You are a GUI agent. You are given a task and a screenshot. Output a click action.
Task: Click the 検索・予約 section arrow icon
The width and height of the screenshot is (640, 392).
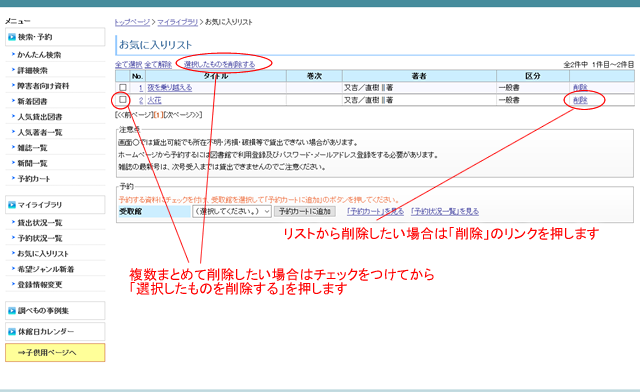pos(12,37)
